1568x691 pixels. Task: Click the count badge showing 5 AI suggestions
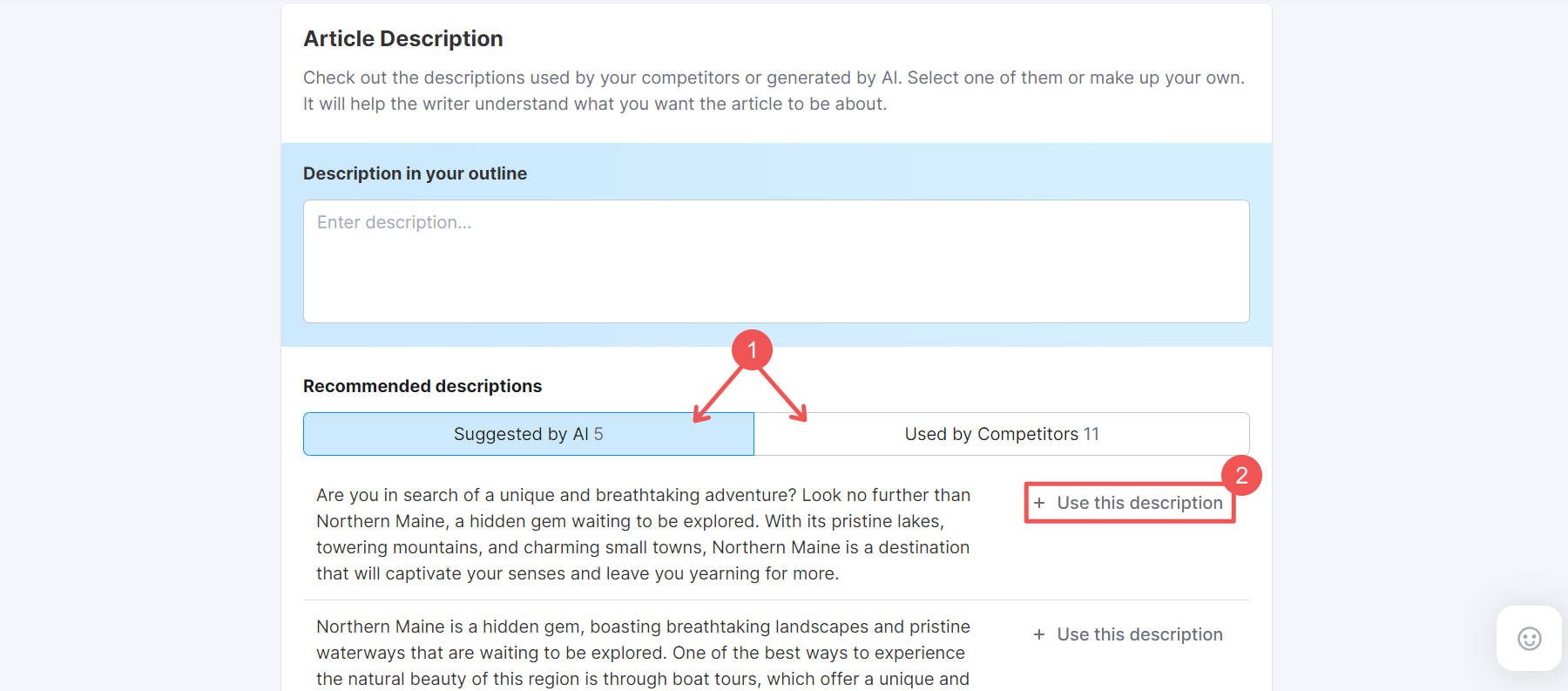tap(598, 433)
